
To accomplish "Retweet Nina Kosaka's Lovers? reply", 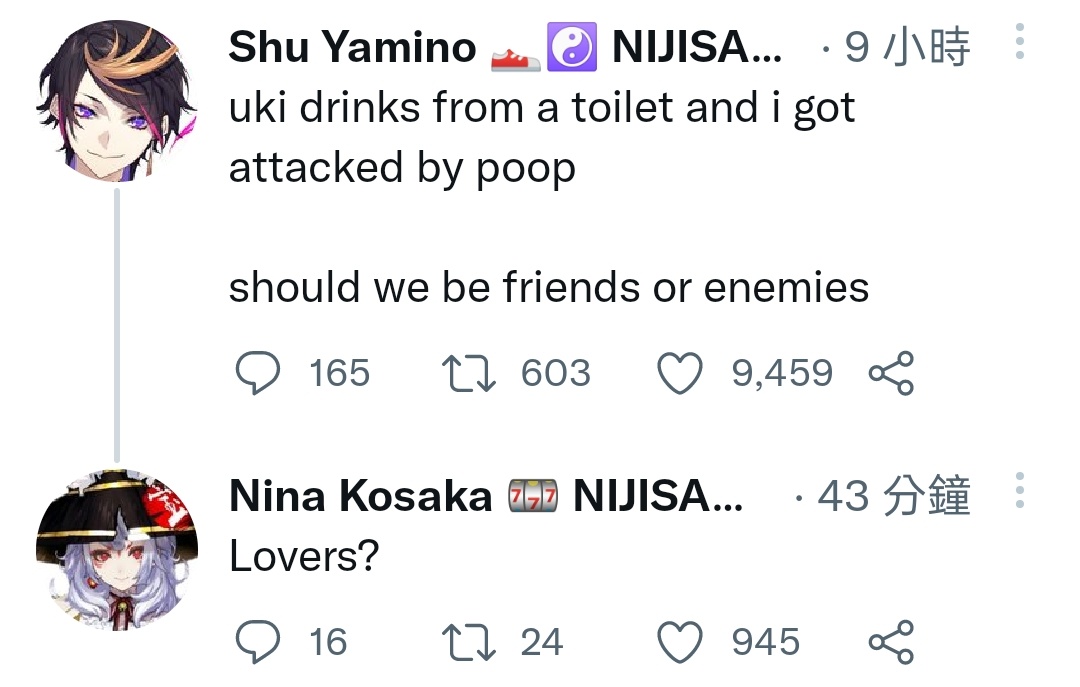I will click(467, 641).
